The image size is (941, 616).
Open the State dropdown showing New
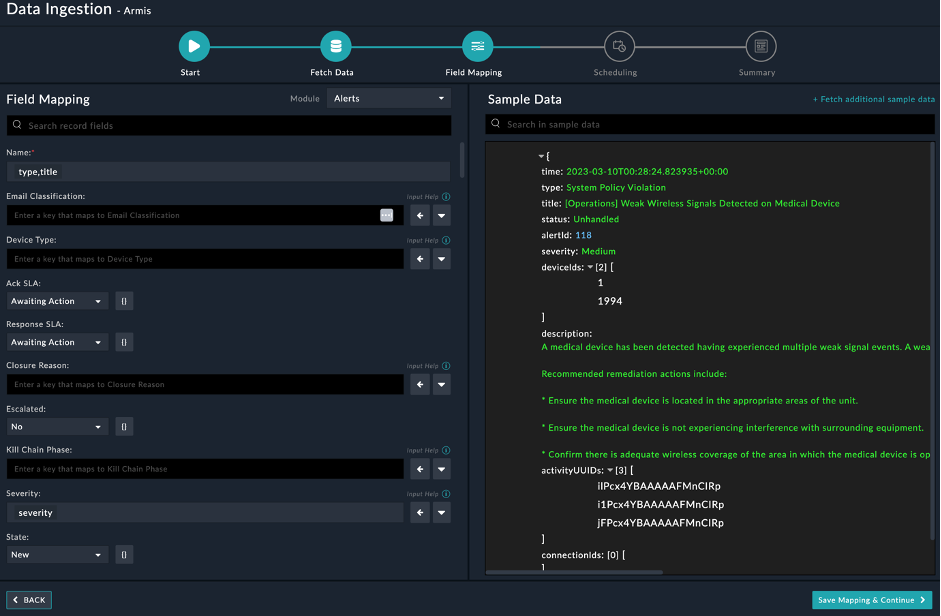coord(57,554)
